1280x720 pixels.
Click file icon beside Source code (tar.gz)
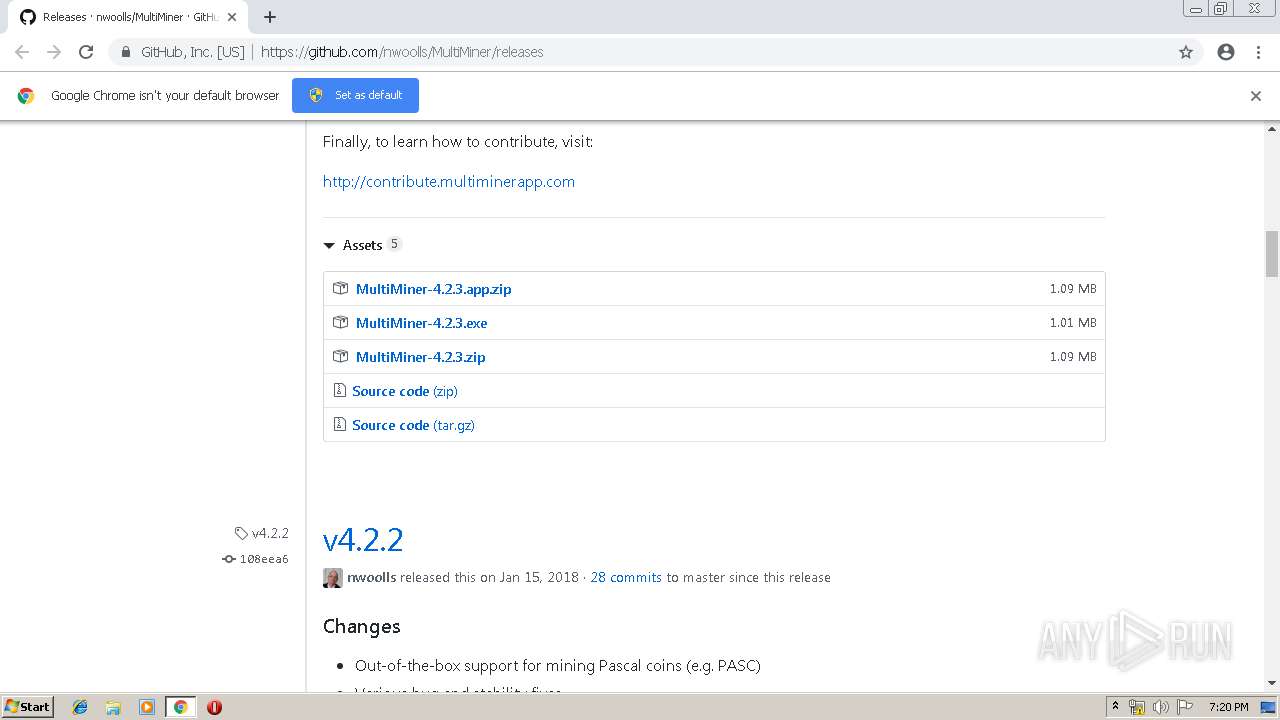[x=339, y=425]
